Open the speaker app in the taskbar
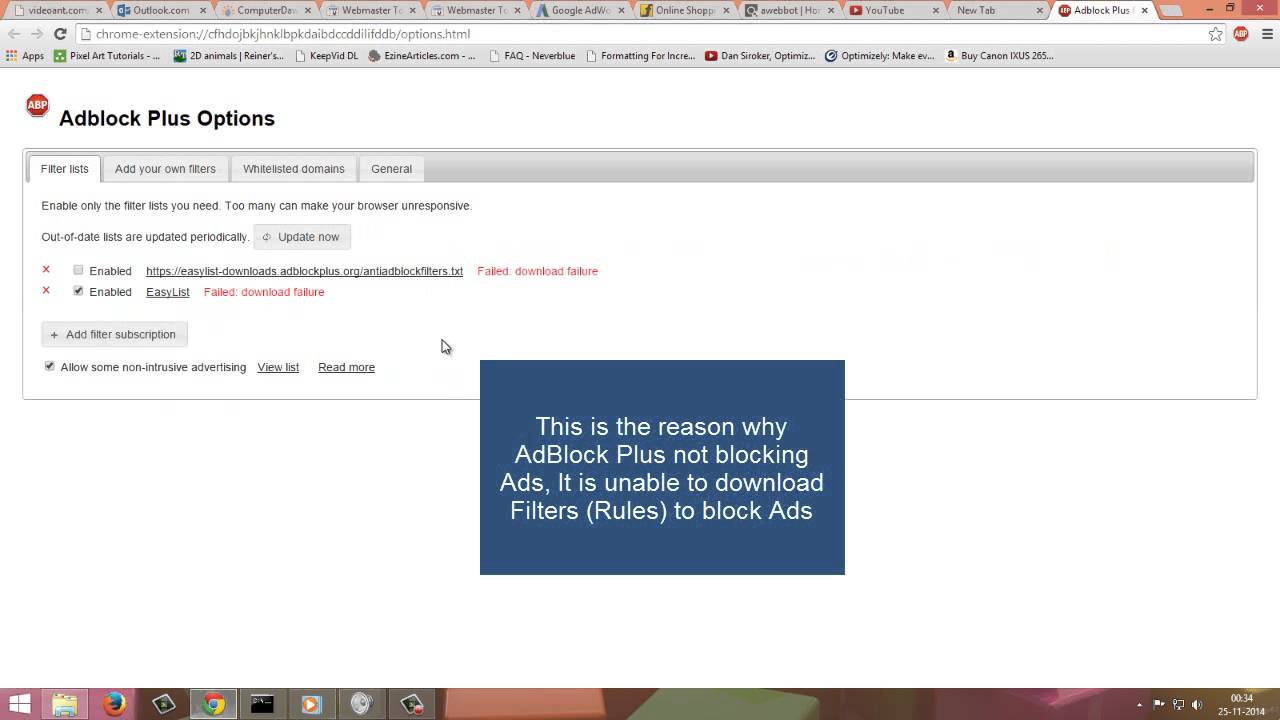This screenshot has width=1280, height=720. (361, 704)
